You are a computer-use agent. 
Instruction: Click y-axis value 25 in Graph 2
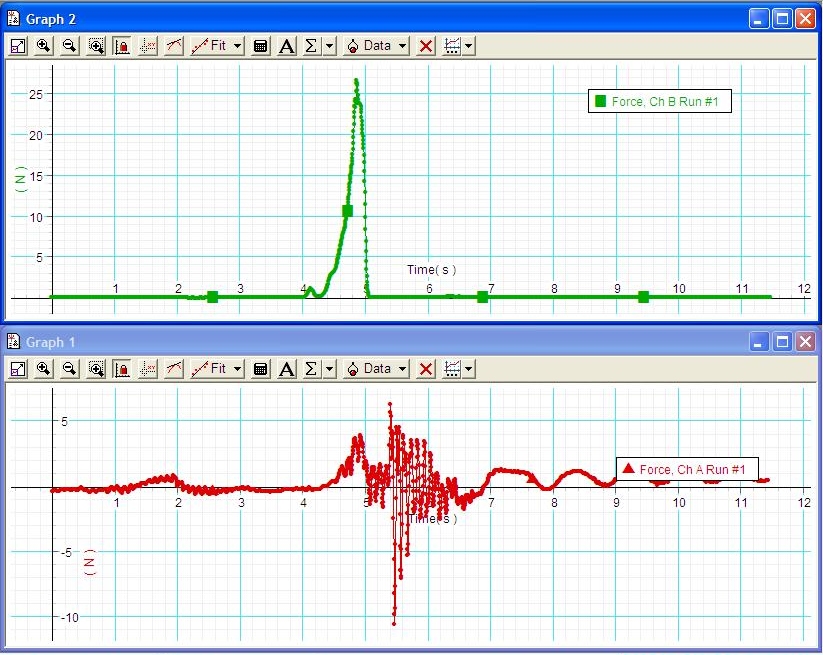36,94
